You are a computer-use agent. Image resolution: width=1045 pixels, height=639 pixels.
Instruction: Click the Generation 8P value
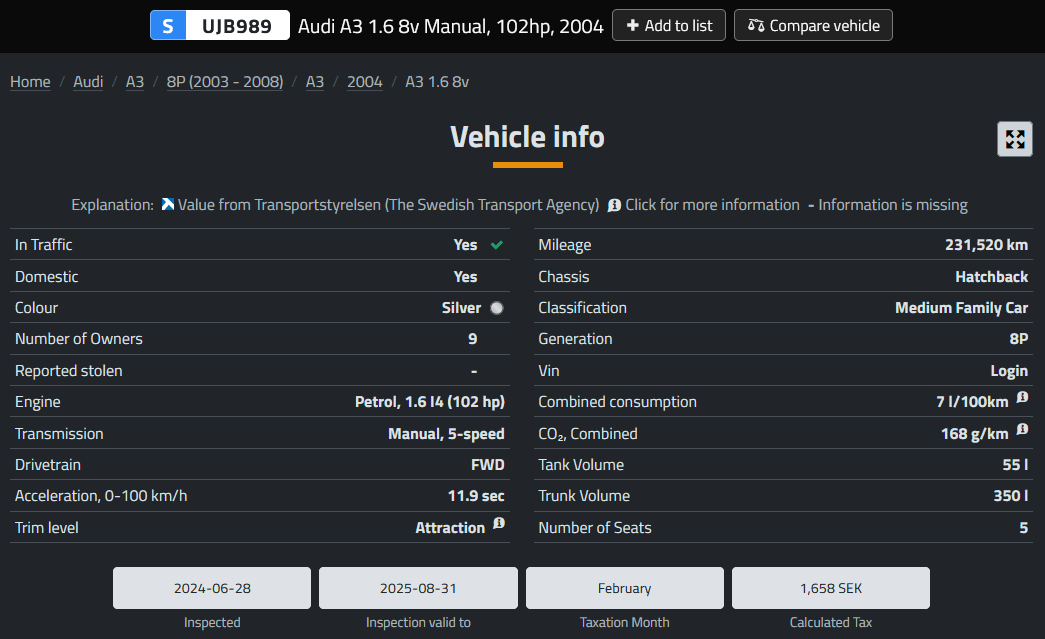point(1018,338)
